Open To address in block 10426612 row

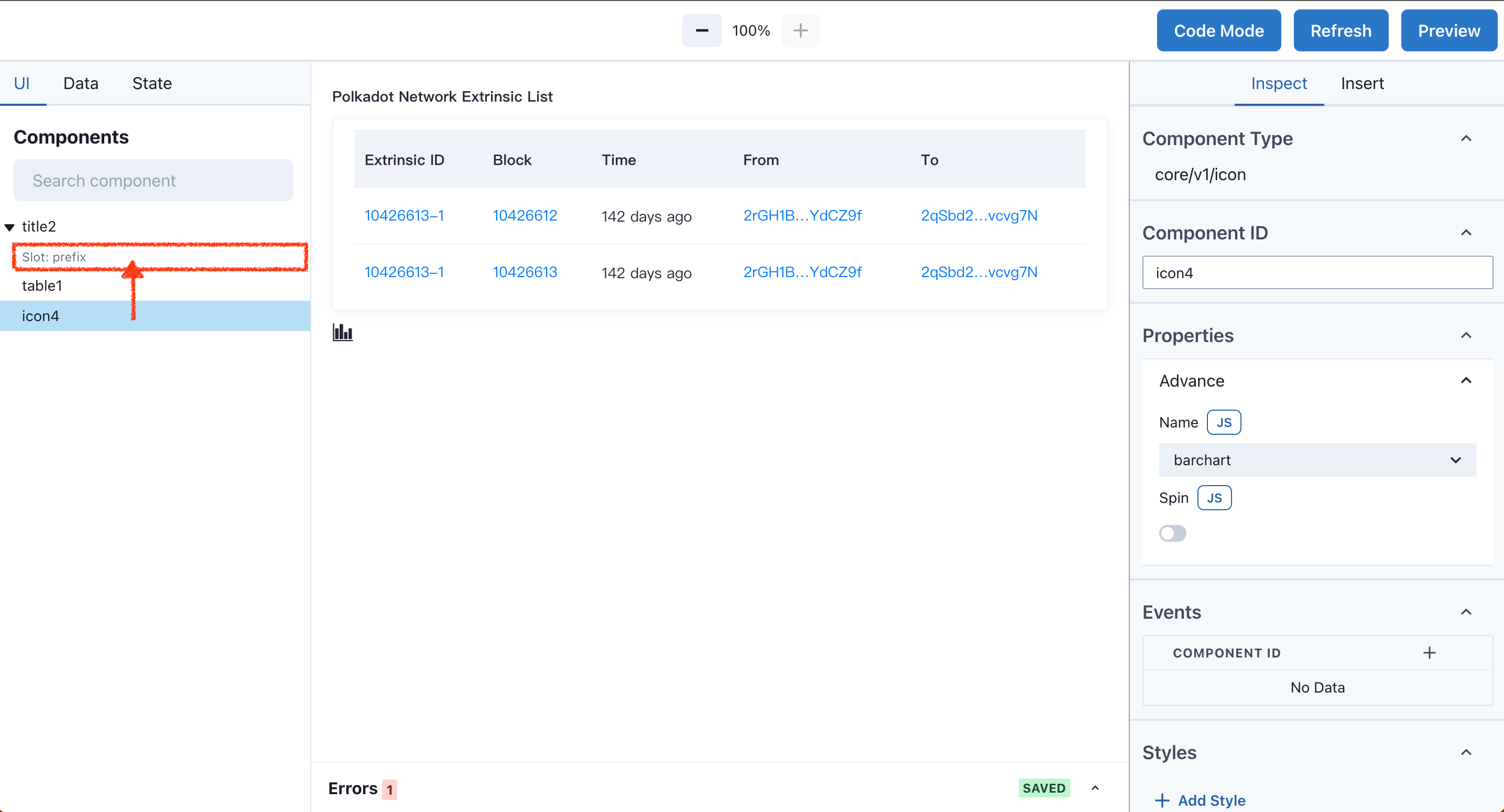979,215
